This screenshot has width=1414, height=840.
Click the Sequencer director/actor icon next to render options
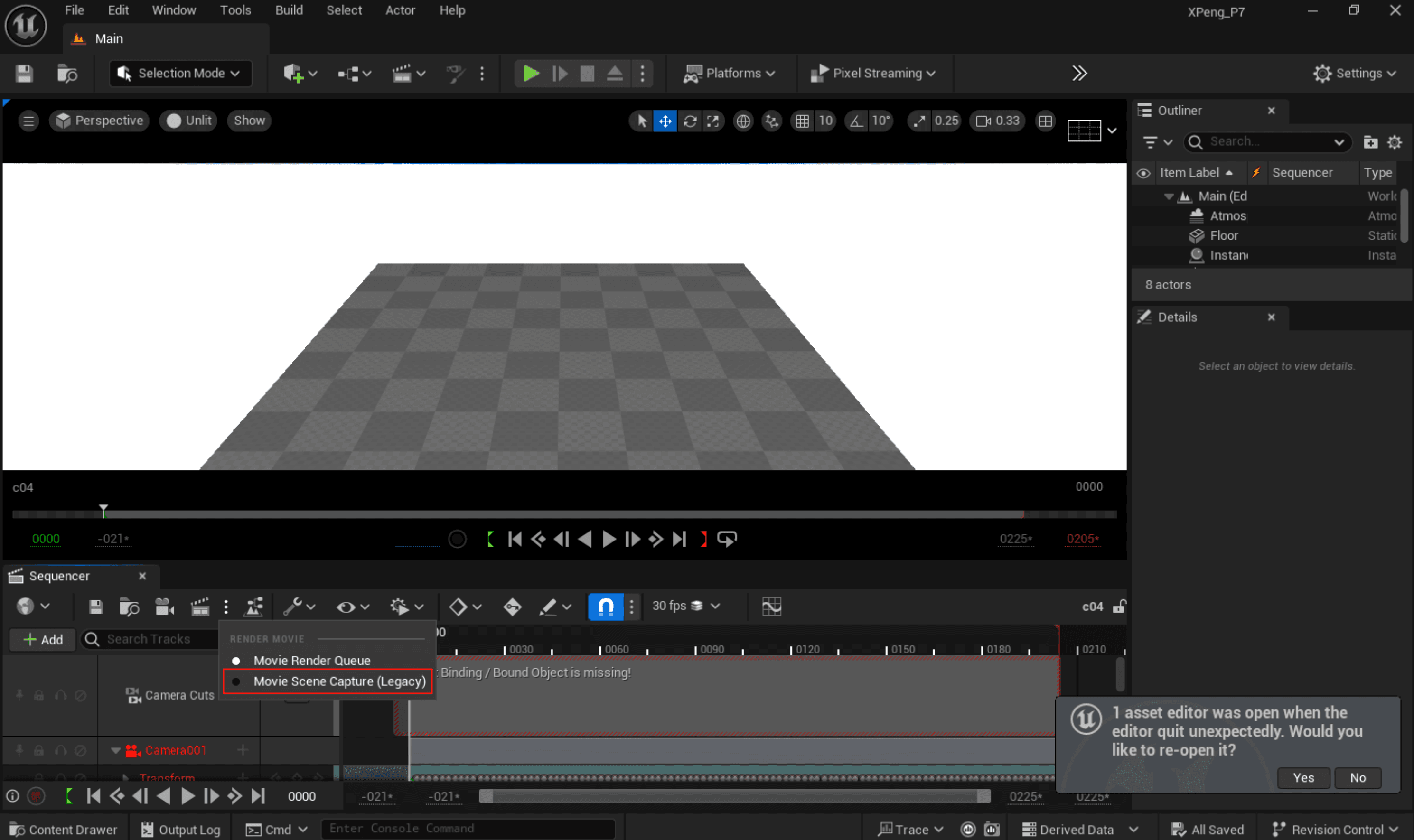click(253, 607)
